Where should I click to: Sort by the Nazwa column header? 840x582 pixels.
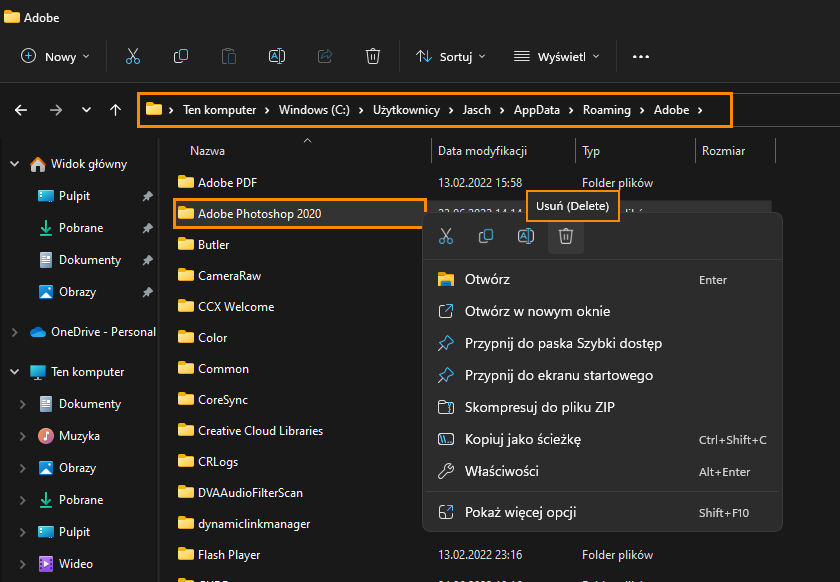tap(207, 151)
